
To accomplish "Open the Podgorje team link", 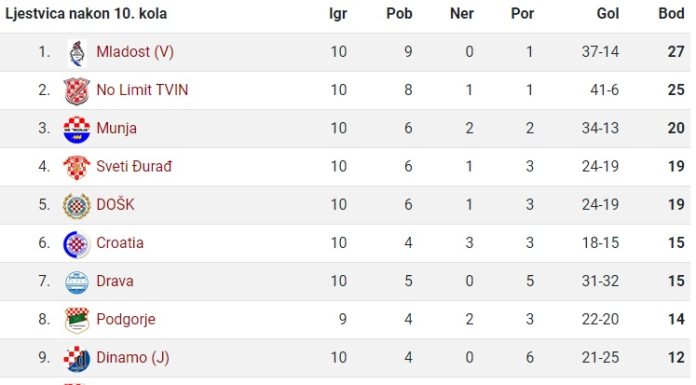I will point(126,319).
